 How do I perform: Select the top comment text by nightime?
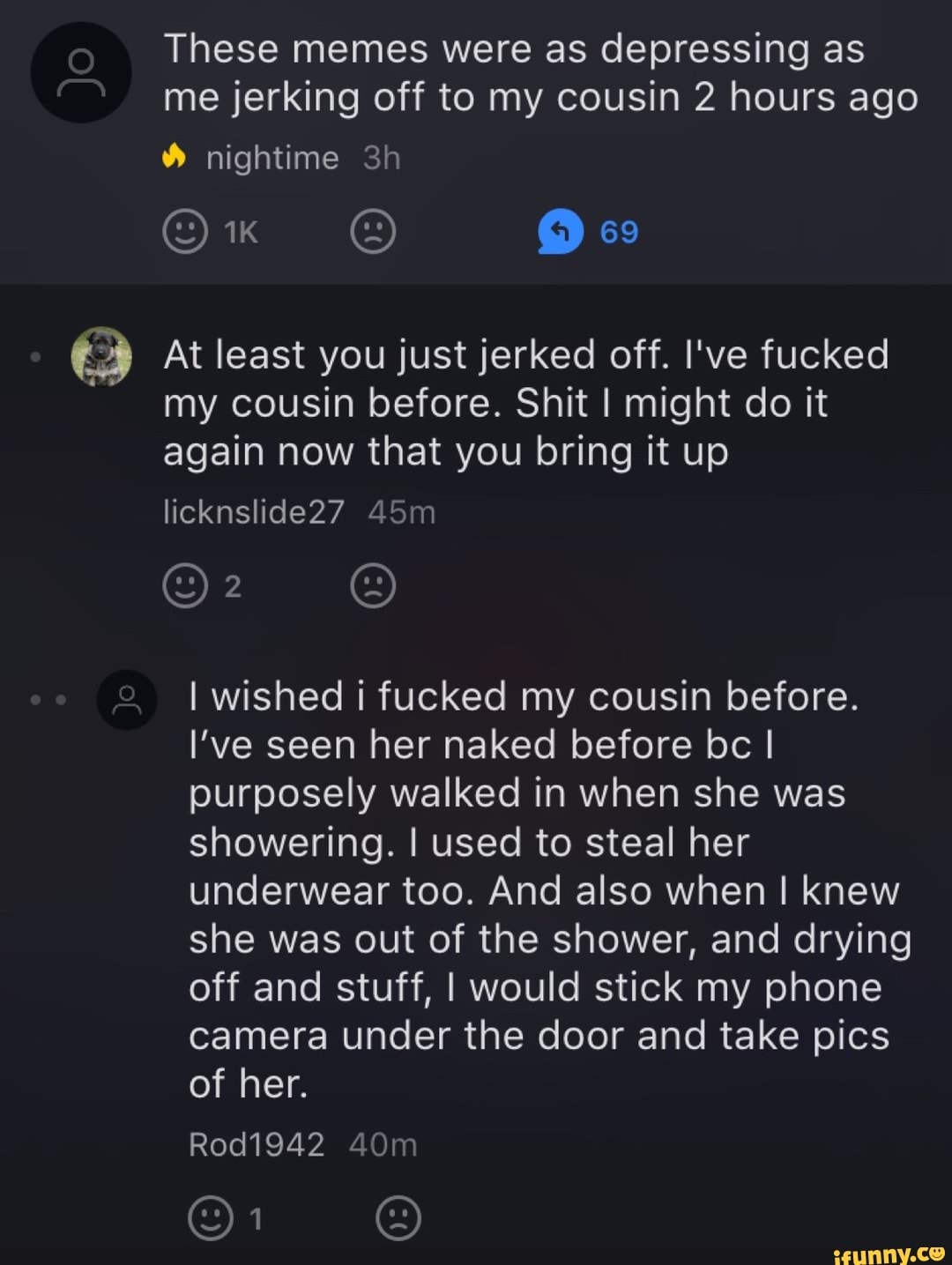(540, 73)
